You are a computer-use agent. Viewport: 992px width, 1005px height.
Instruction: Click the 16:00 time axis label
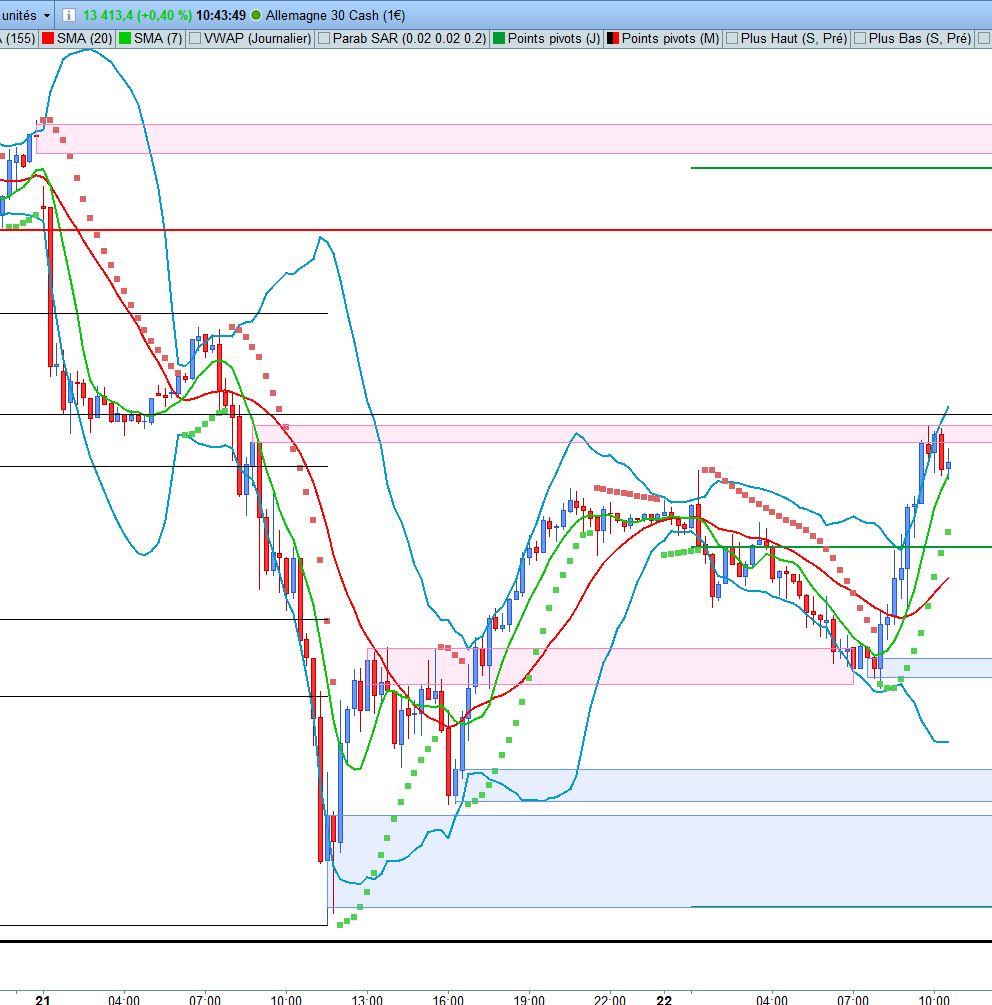click(448, 999)
